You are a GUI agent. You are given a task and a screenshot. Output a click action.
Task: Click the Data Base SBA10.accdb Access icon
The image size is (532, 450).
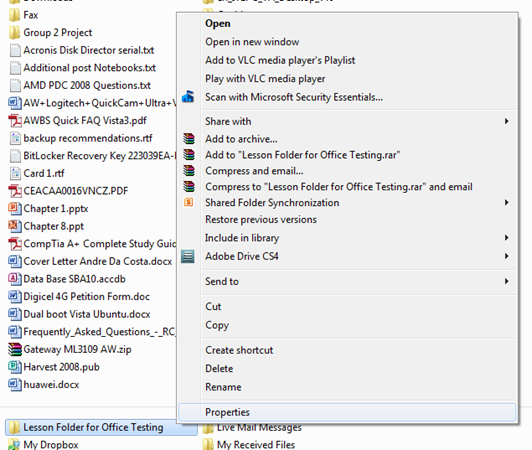[x=15, y=279]
